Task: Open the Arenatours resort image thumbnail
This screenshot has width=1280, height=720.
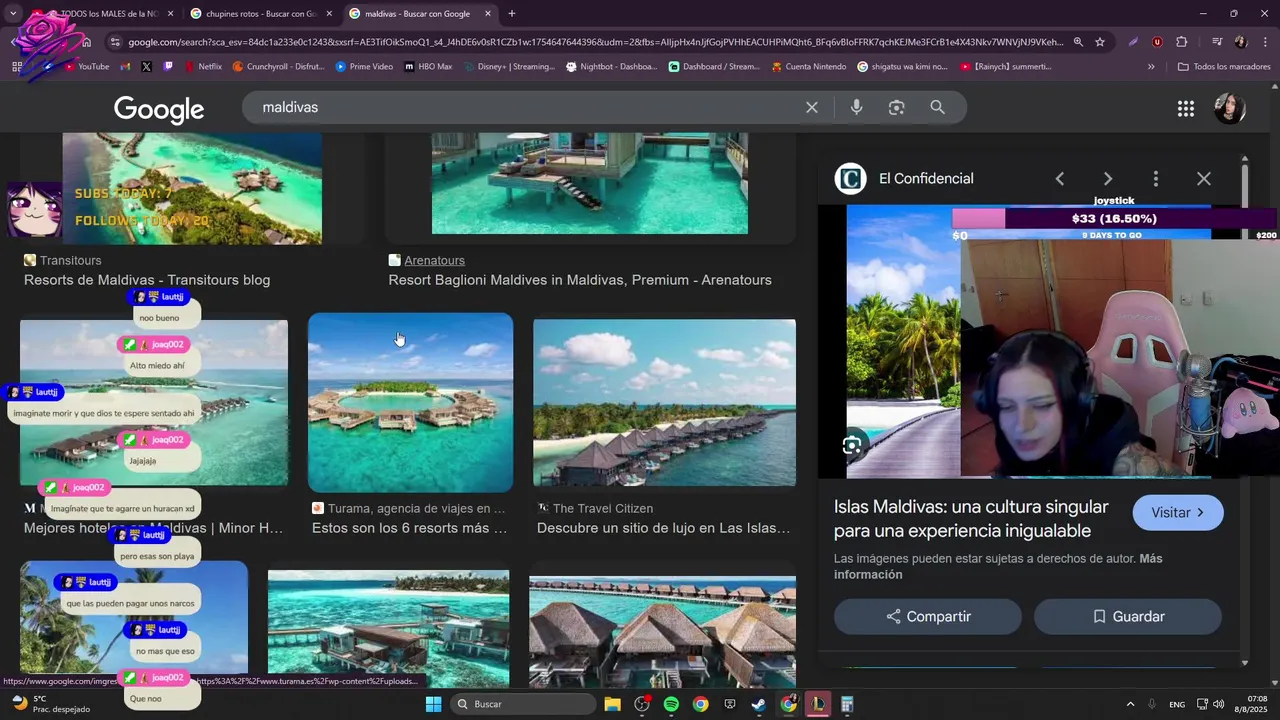Action: pyautogui.click(x=590, y=183)
